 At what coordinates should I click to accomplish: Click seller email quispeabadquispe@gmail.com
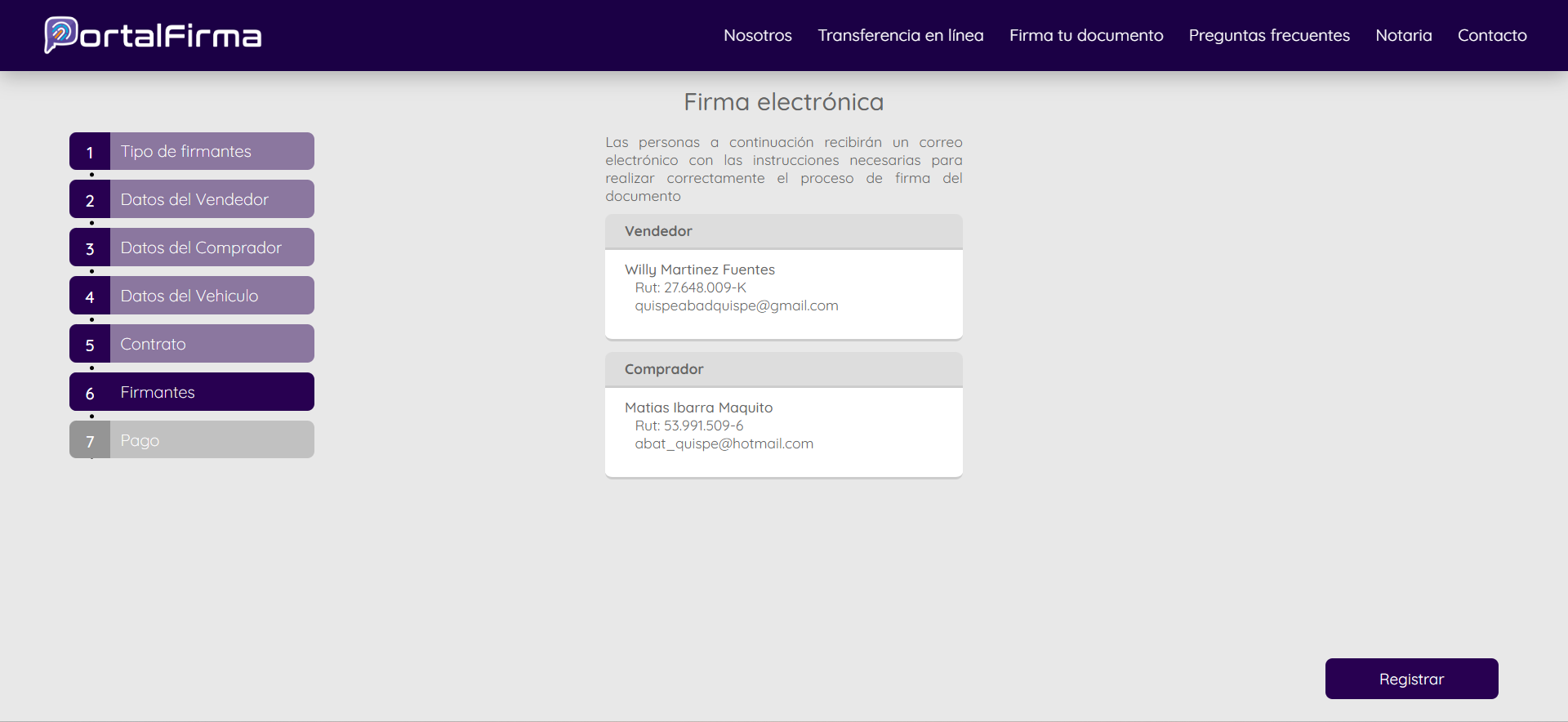(x=736, y=305)
